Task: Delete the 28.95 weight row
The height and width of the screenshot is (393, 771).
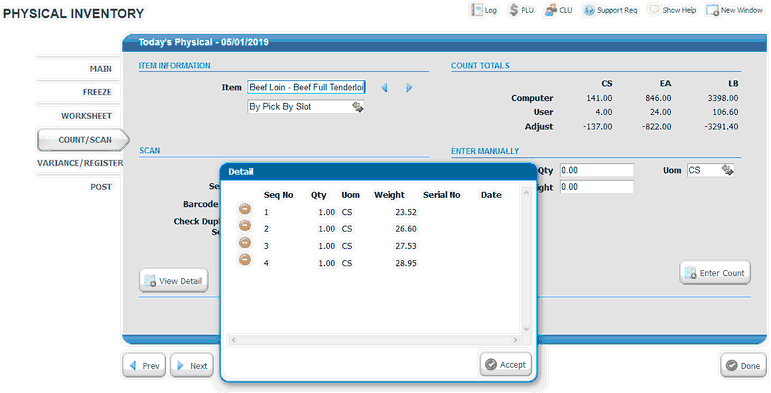Action: (244, 260)
